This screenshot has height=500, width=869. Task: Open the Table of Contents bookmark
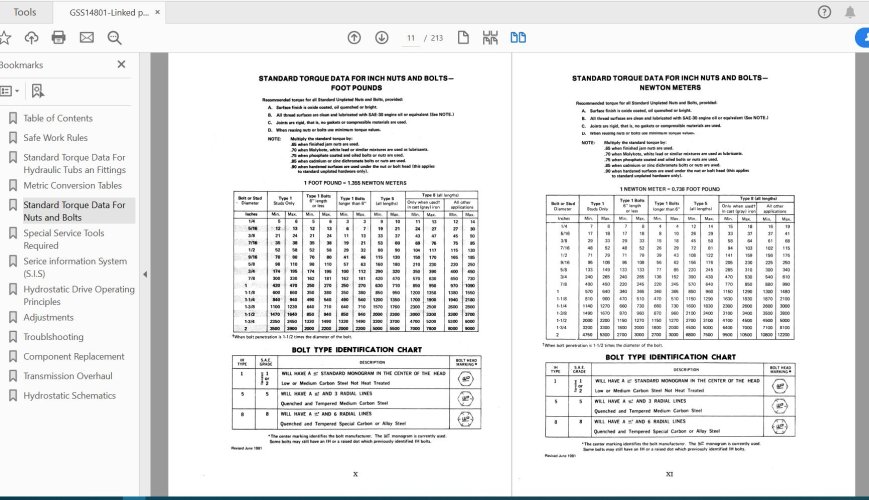pos(58,118)
